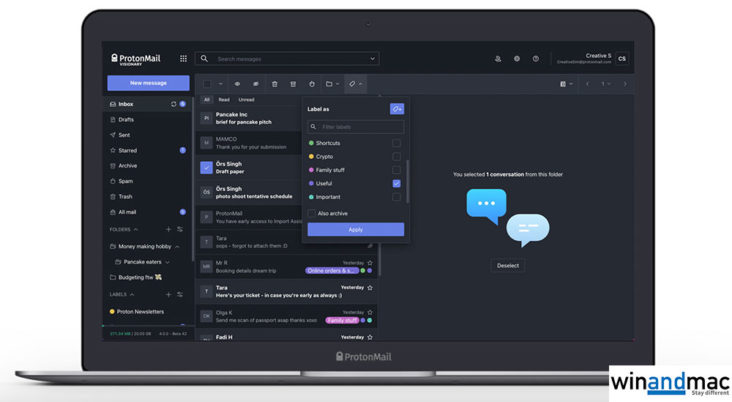
Task: Click the Filter labels input field
Action: (356, 127)
